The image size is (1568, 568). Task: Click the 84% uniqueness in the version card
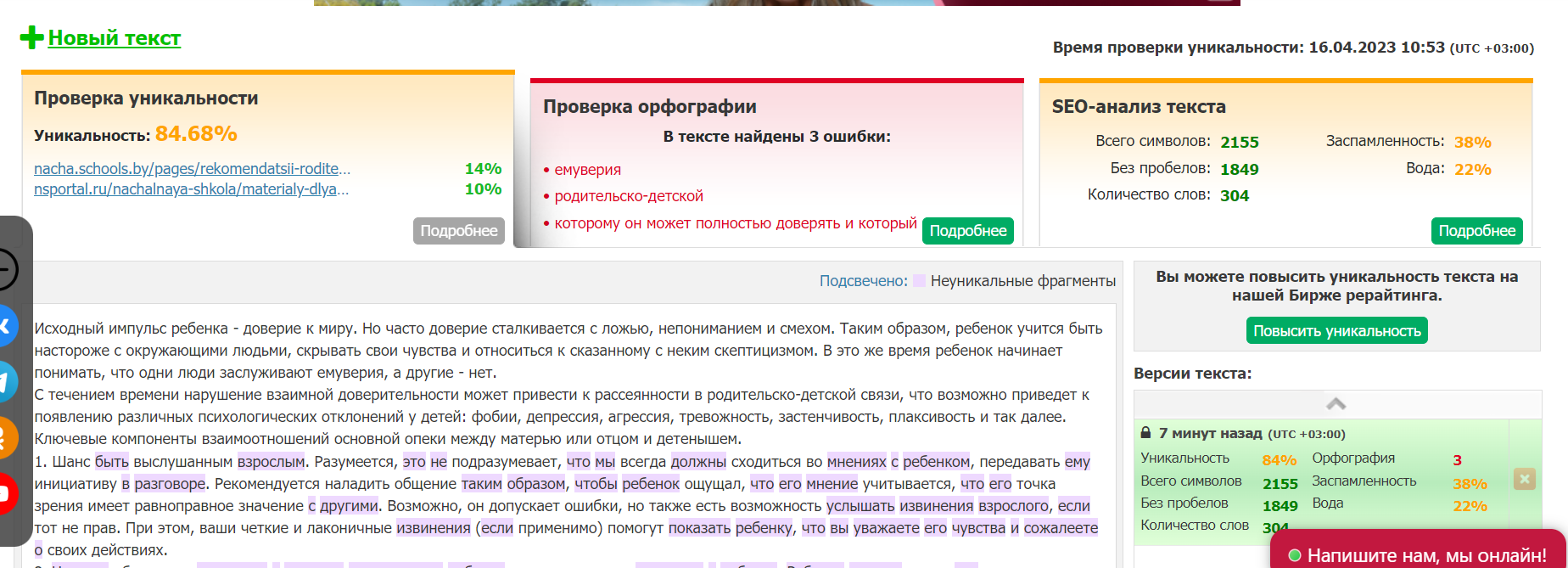pyautogui.click(x=1279, y=460)
